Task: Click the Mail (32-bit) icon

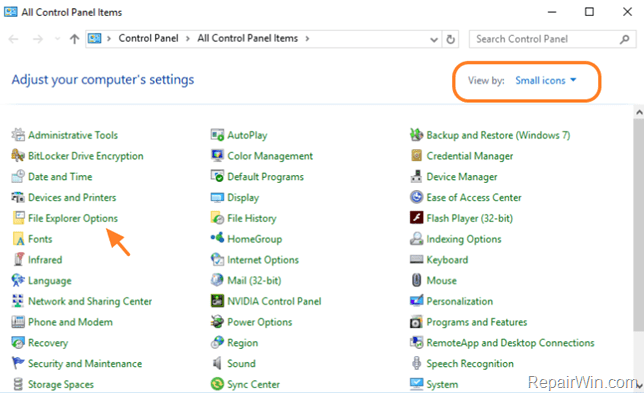Action: (217, 280)
